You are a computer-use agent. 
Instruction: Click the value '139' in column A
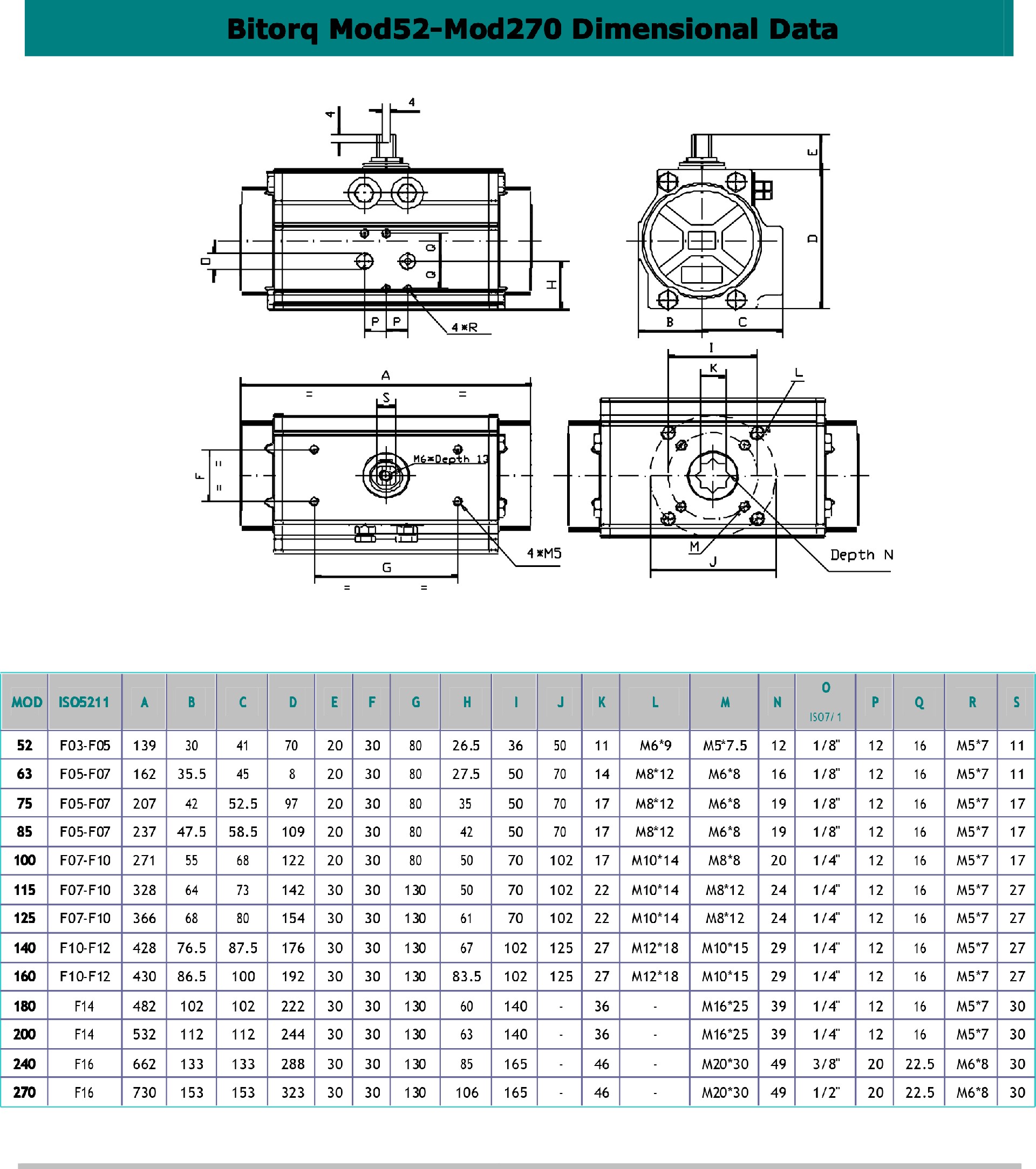click(x=144, y=746)
